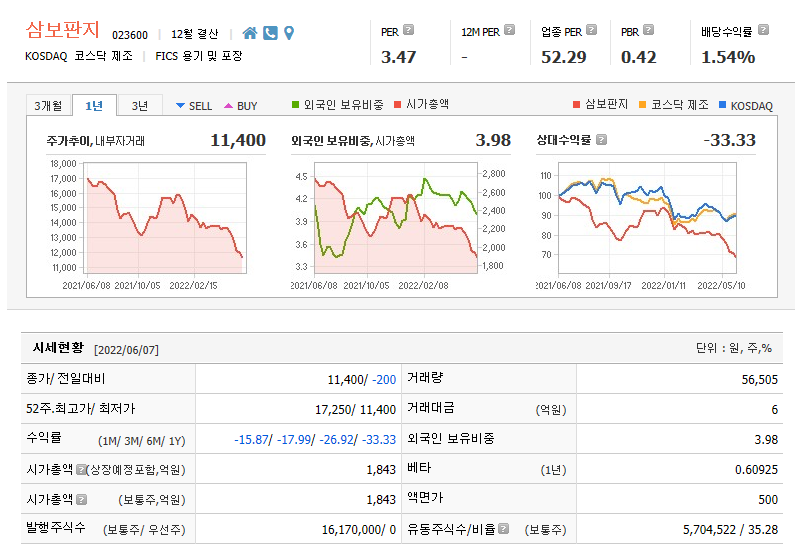Click the stock code 023600
This screenshot has height=558, width=795.
tap(130, 35)
